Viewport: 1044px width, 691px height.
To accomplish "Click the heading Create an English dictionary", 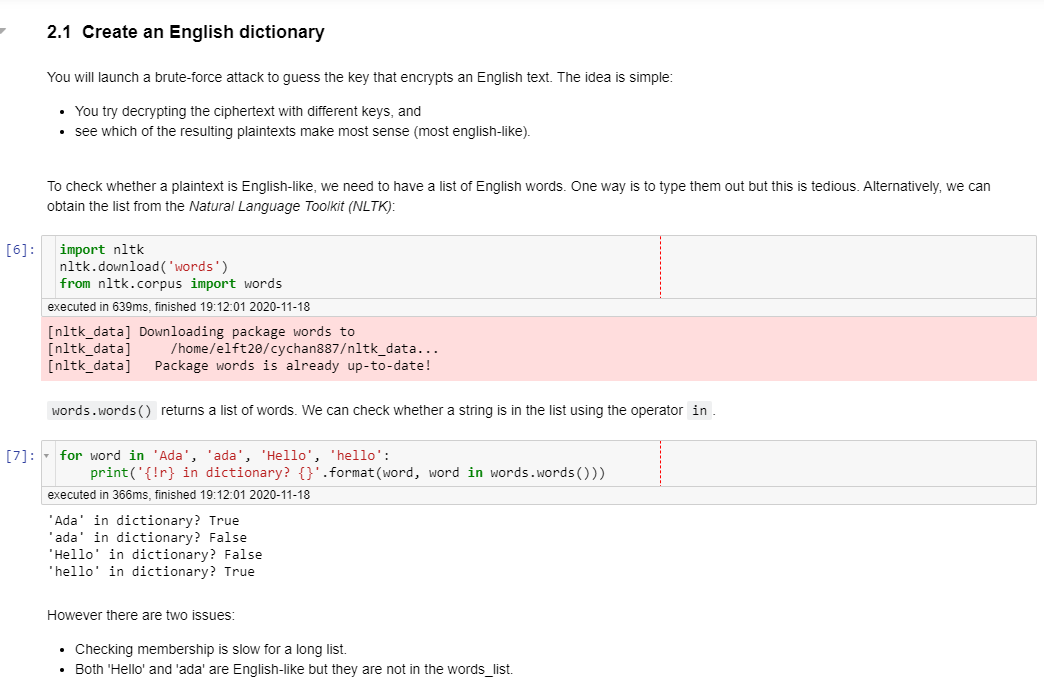I will pyautogui.click(x=185, y=31).
